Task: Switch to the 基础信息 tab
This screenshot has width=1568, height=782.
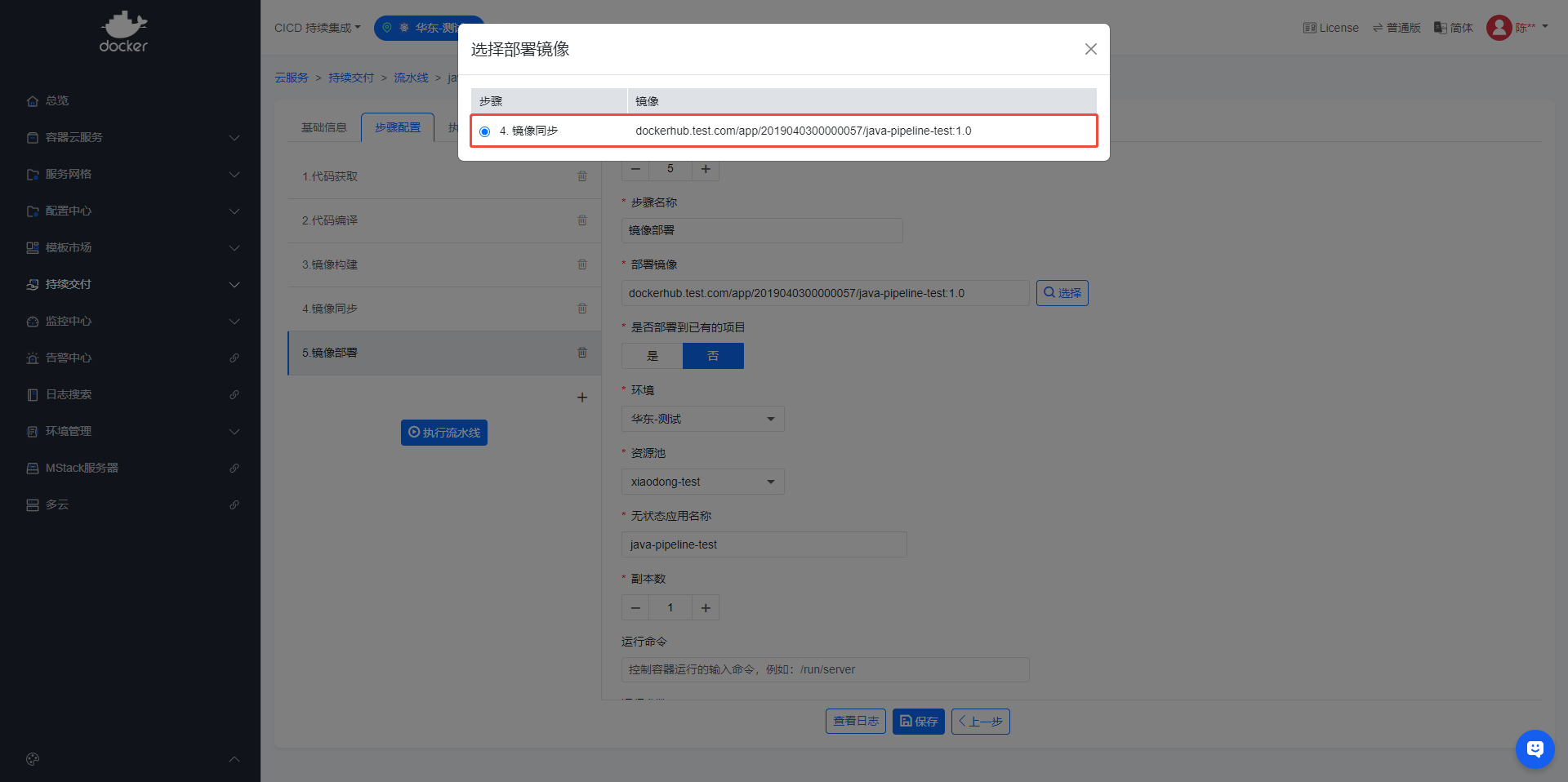Action: point(324,127)
